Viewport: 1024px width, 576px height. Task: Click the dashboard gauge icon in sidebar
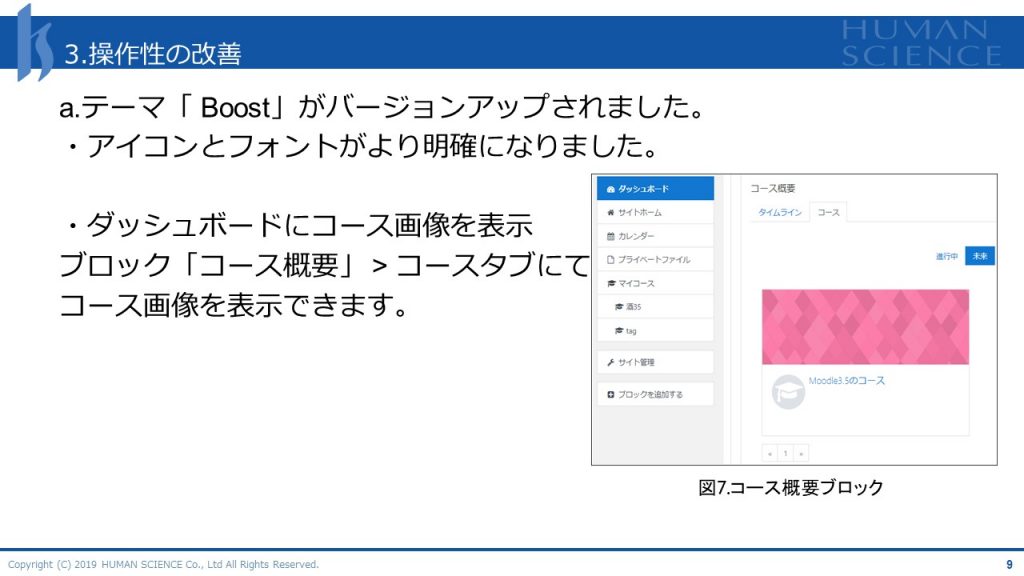tap(610, 189)
